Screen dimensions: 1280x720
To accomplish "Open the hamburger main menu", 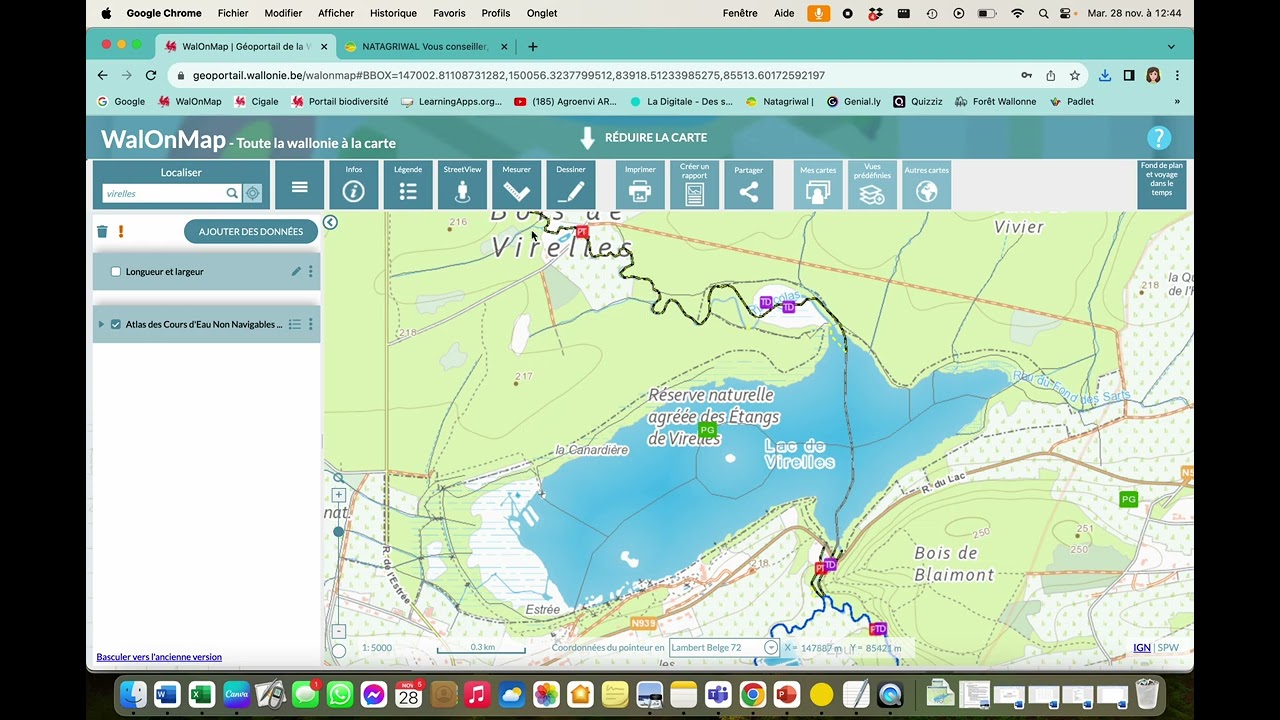I will tap(299, 185).
